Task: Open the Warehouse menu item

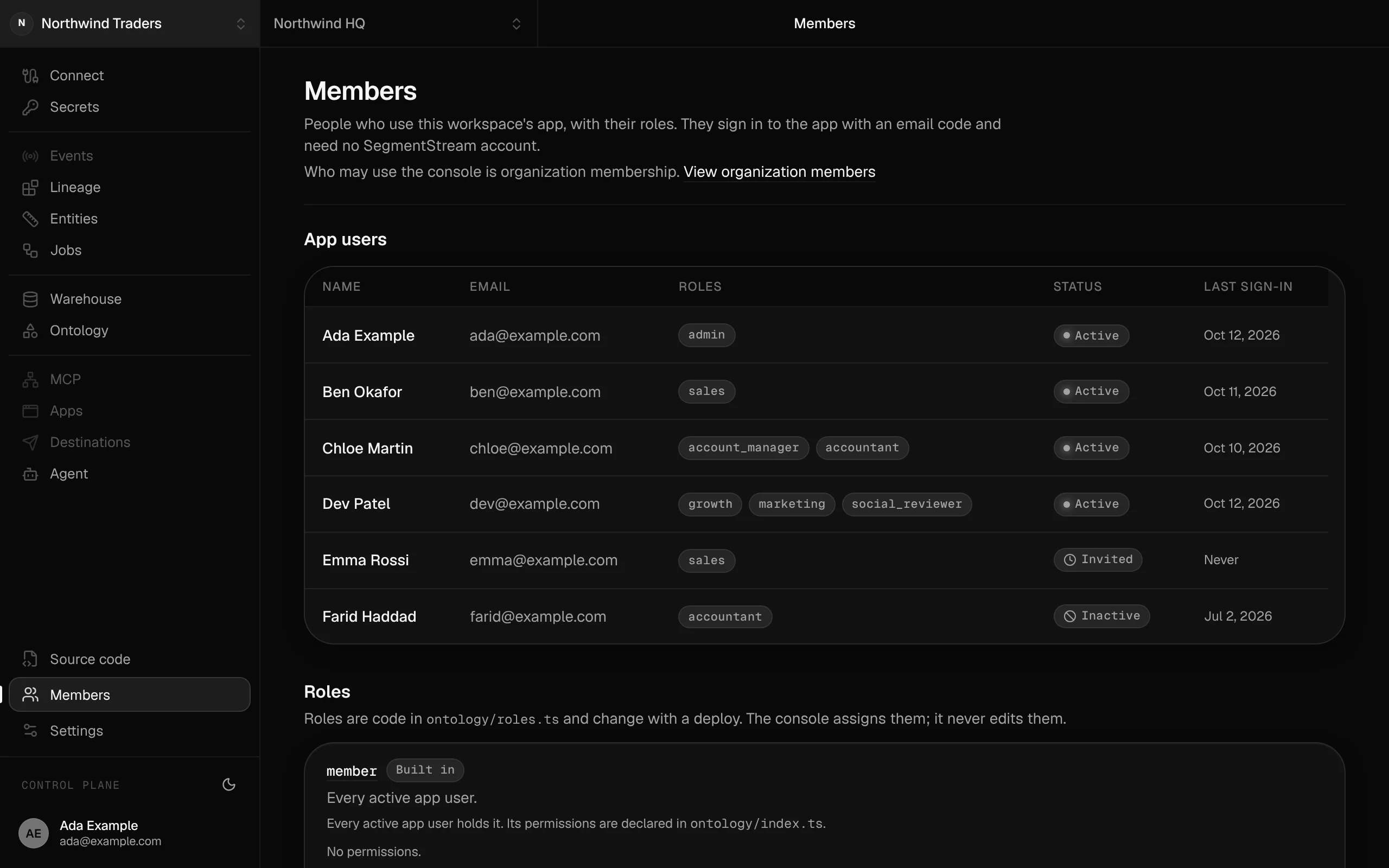Action: 130,299
